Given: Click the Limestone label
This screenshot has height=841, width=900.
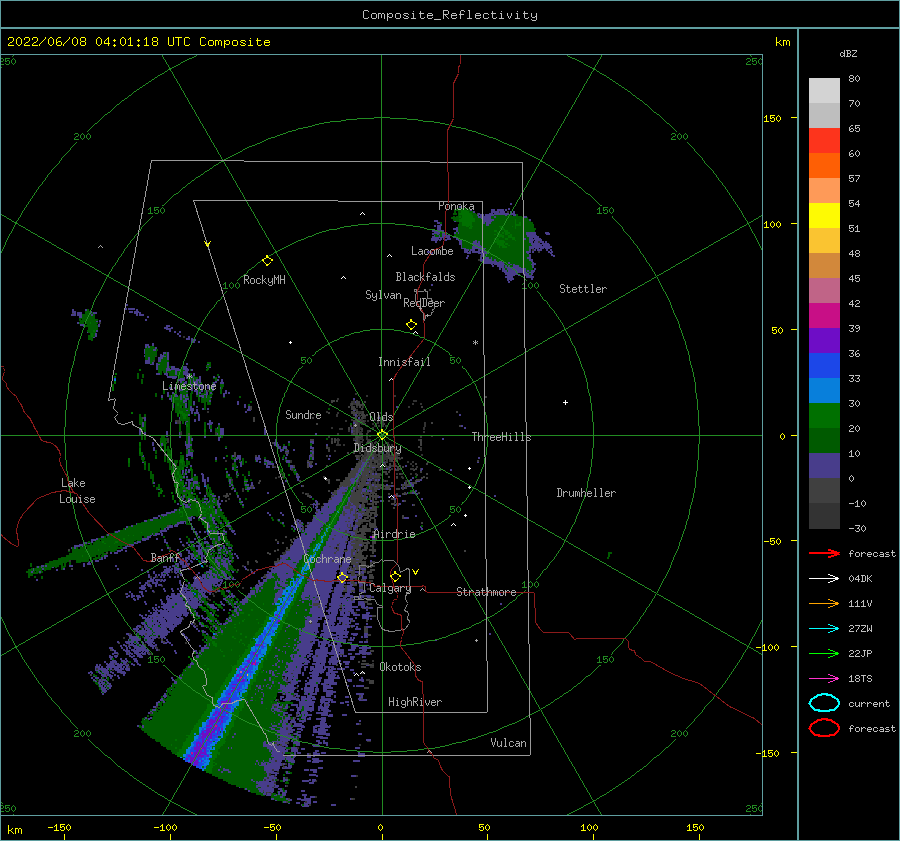Looking at the screenshot, I should [x=189, y=386].
